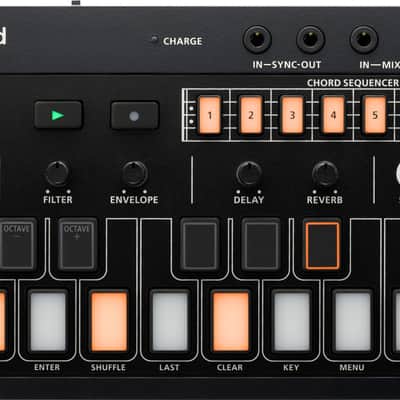Viewport: 400px width, 400px height.
Task: Click the SYNC IN jack
Action: pyautogui.click(x=257, y=39)
